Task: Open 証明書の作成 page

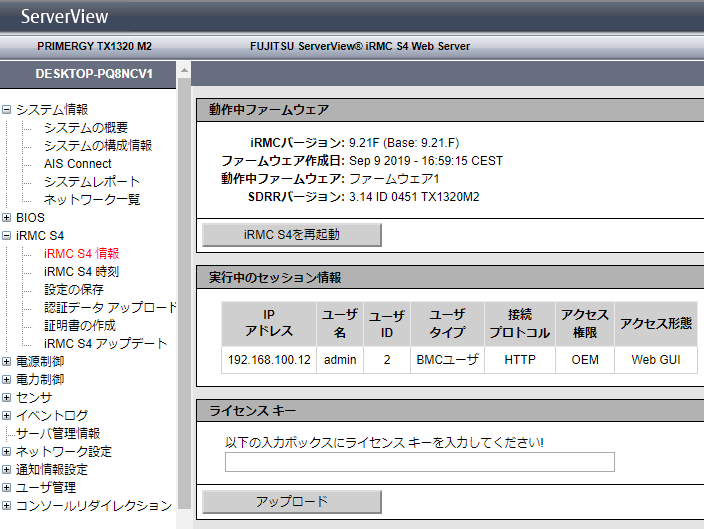Action: tap(80, 326)
